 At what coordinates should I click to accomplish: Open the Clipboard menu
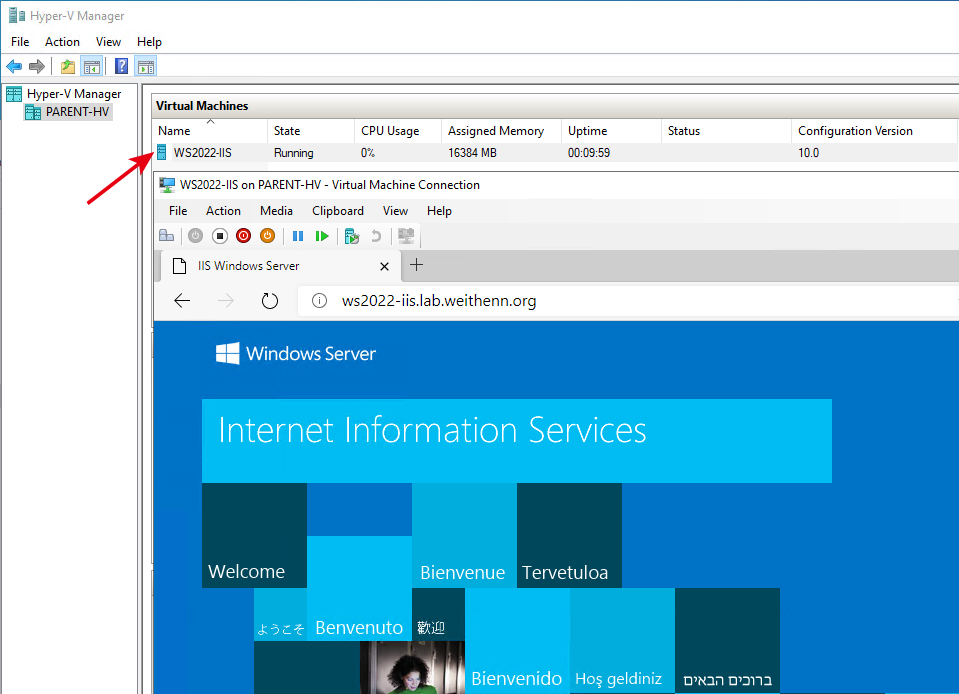pos(338,211)
